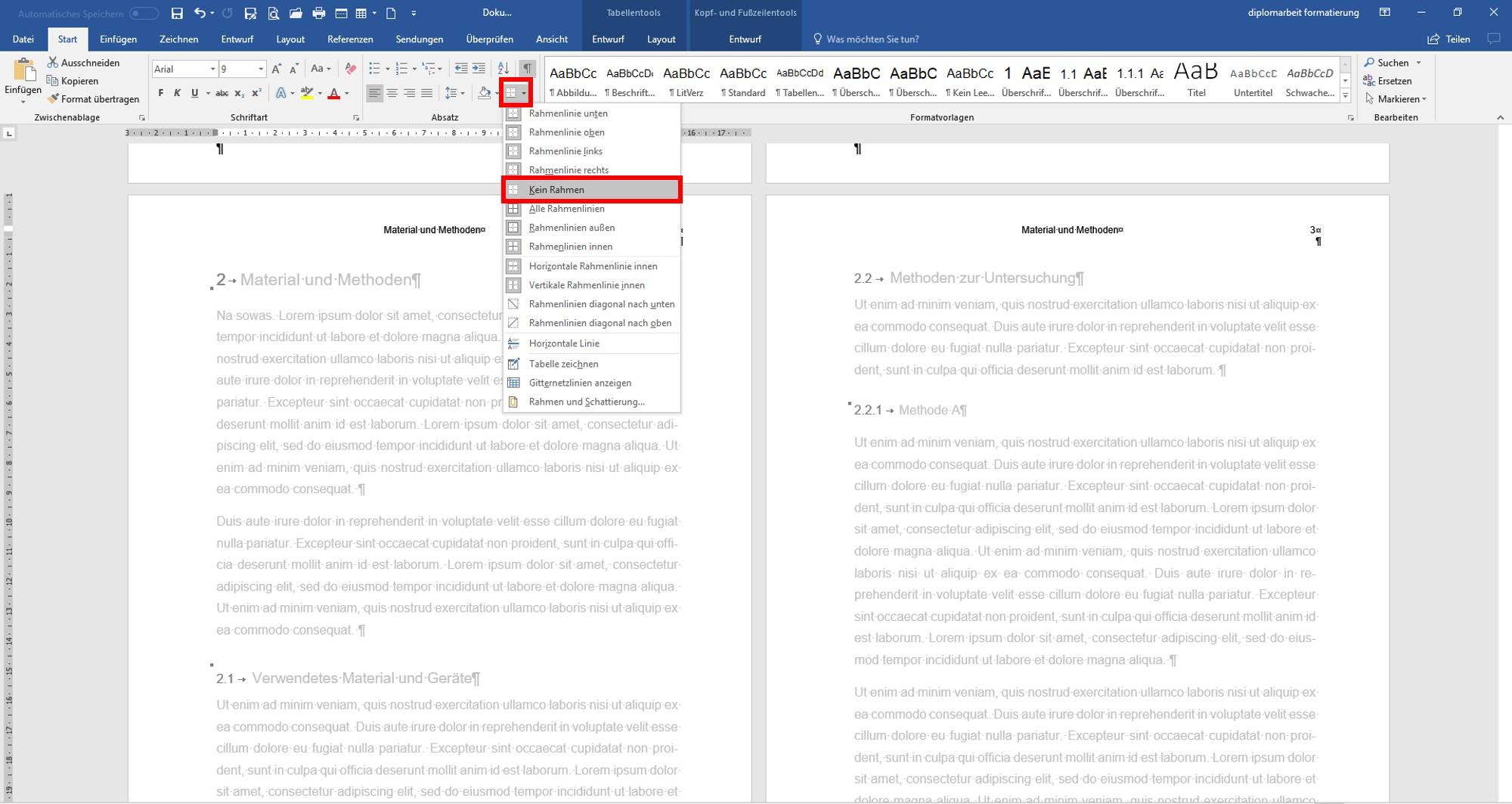The width and height of the screenshot is (1512, 804).
Task: Click the open folder icon in the quick access toolbar
Action: coord(296,13)
